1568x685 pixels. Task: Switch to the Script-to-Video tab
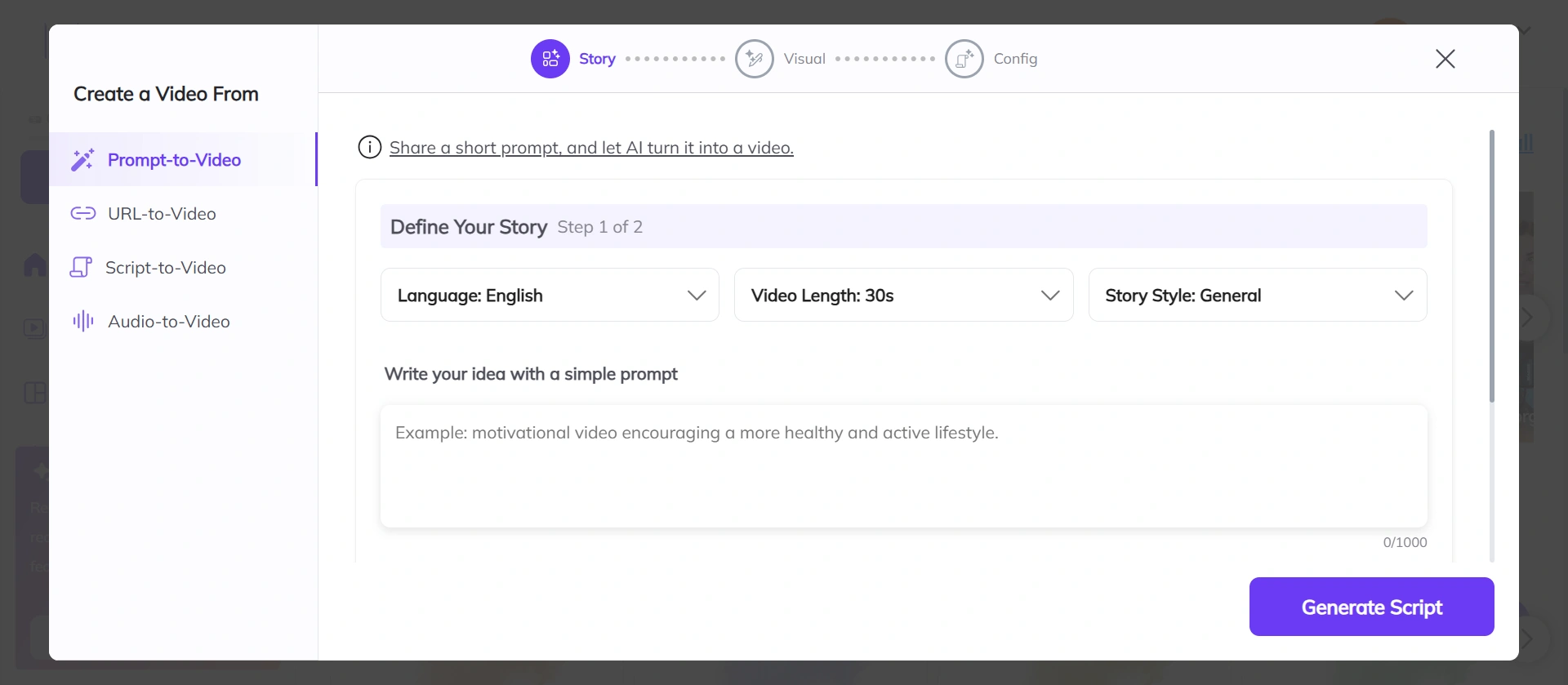click(183, 267)
